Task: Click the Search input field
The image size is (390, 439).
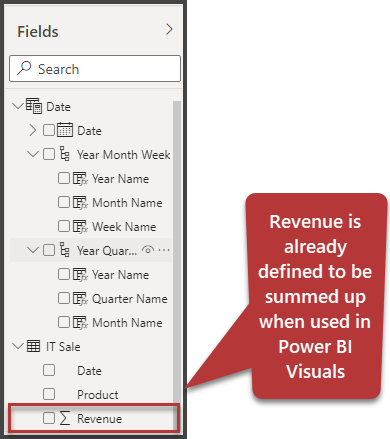Action: click(x=95, y=69)
